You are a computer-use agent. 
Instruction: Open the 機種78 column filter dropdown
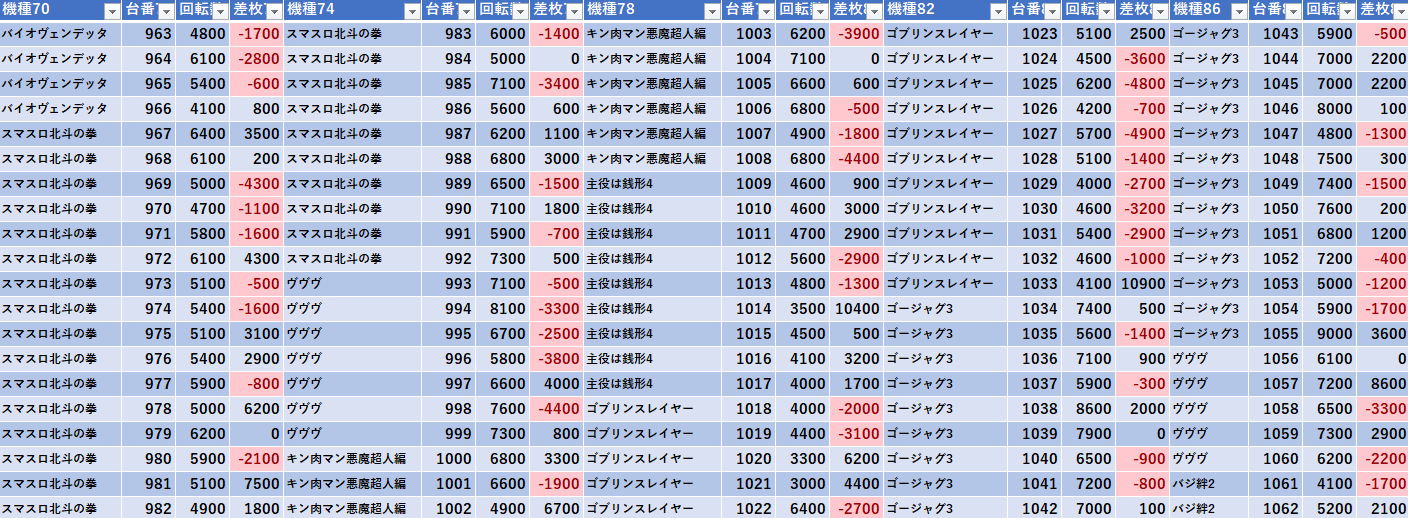[711, 11]
